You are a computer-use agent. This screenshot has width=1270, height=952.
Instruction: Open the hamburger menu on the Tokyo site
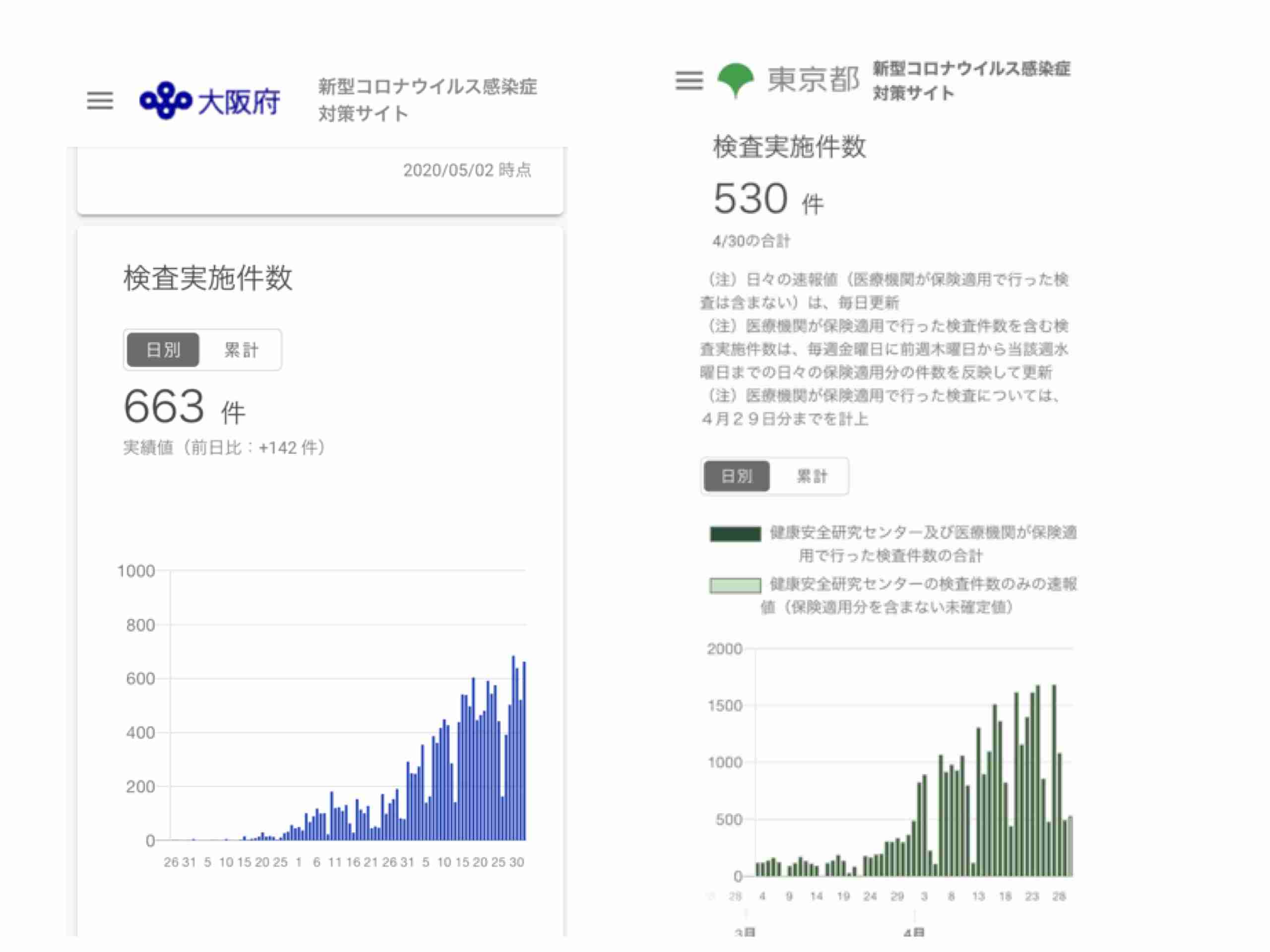[x=689, y=80]
